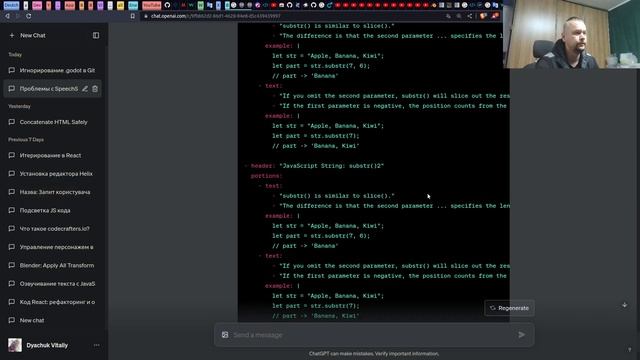Open the Dyachuk Vitaliy account menu
The height and width of the screenshot is (360, 640).
tap(53, 345)
